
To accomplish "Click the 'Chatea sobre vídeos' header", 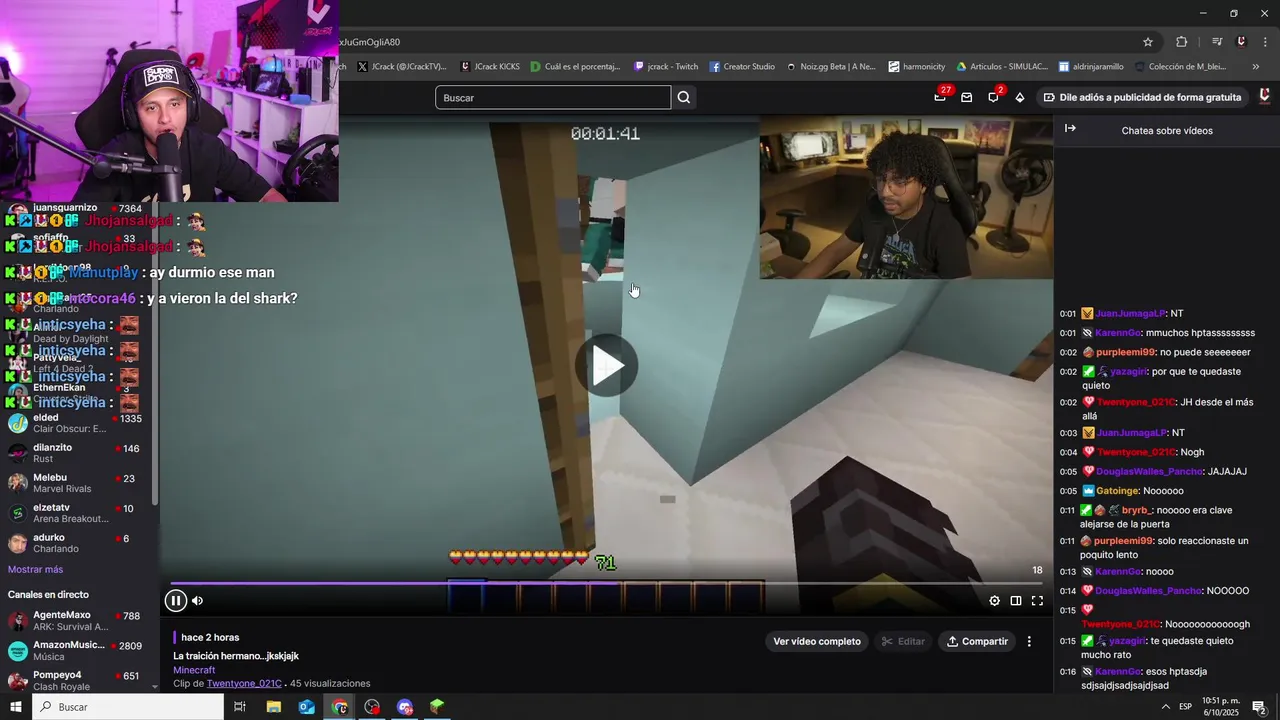I will (x=1167, y=130).
